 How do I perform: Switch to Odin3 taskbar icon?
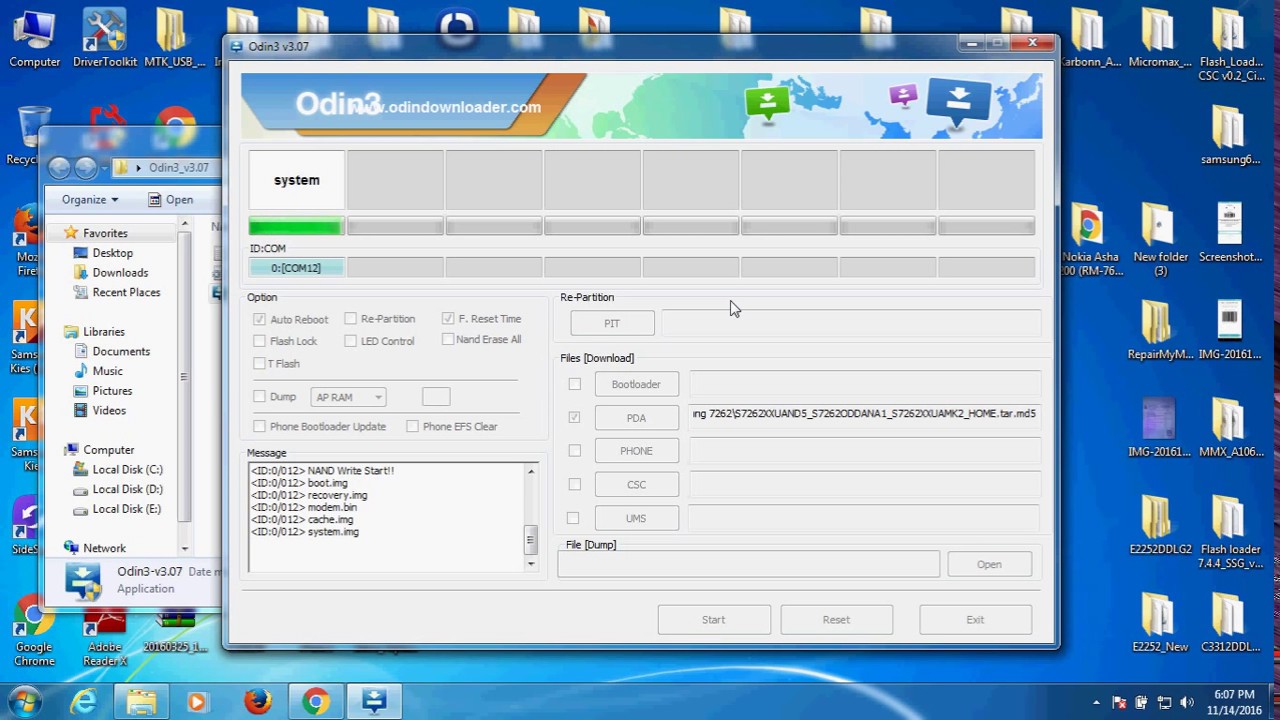coord(374,702)
